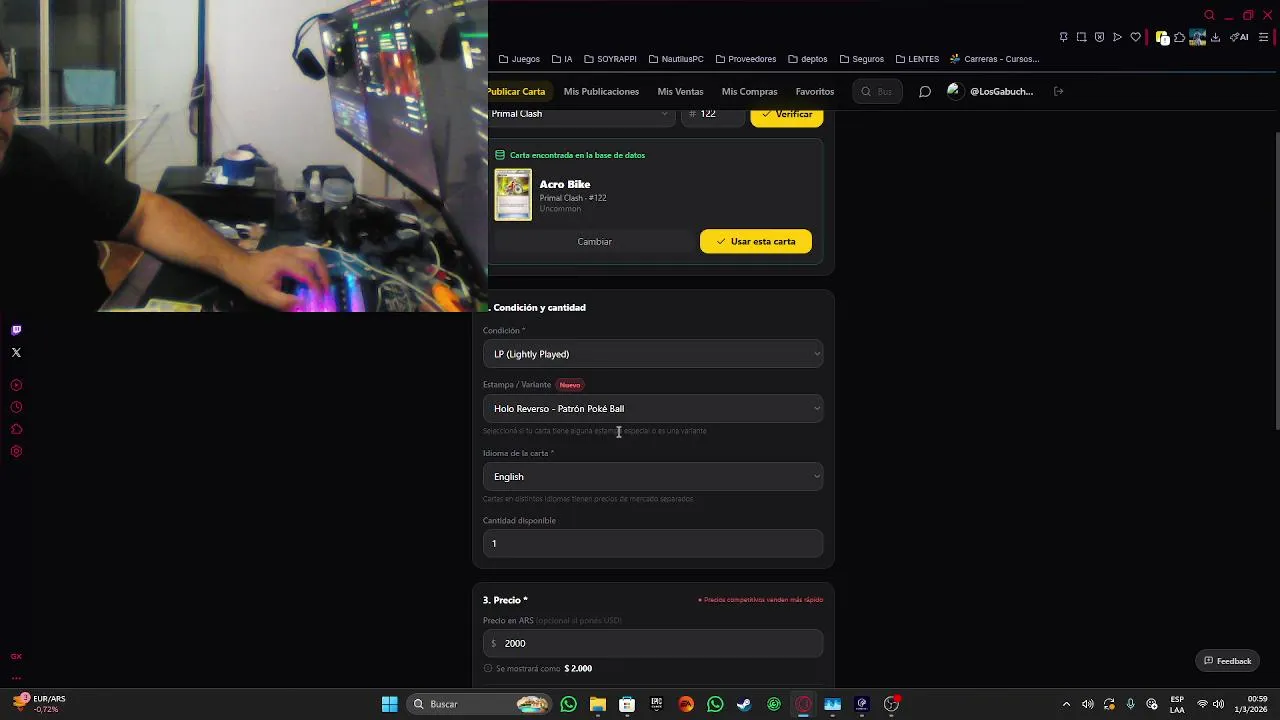Open the SOYRAPPI bookmarks folder

point(610,59)
